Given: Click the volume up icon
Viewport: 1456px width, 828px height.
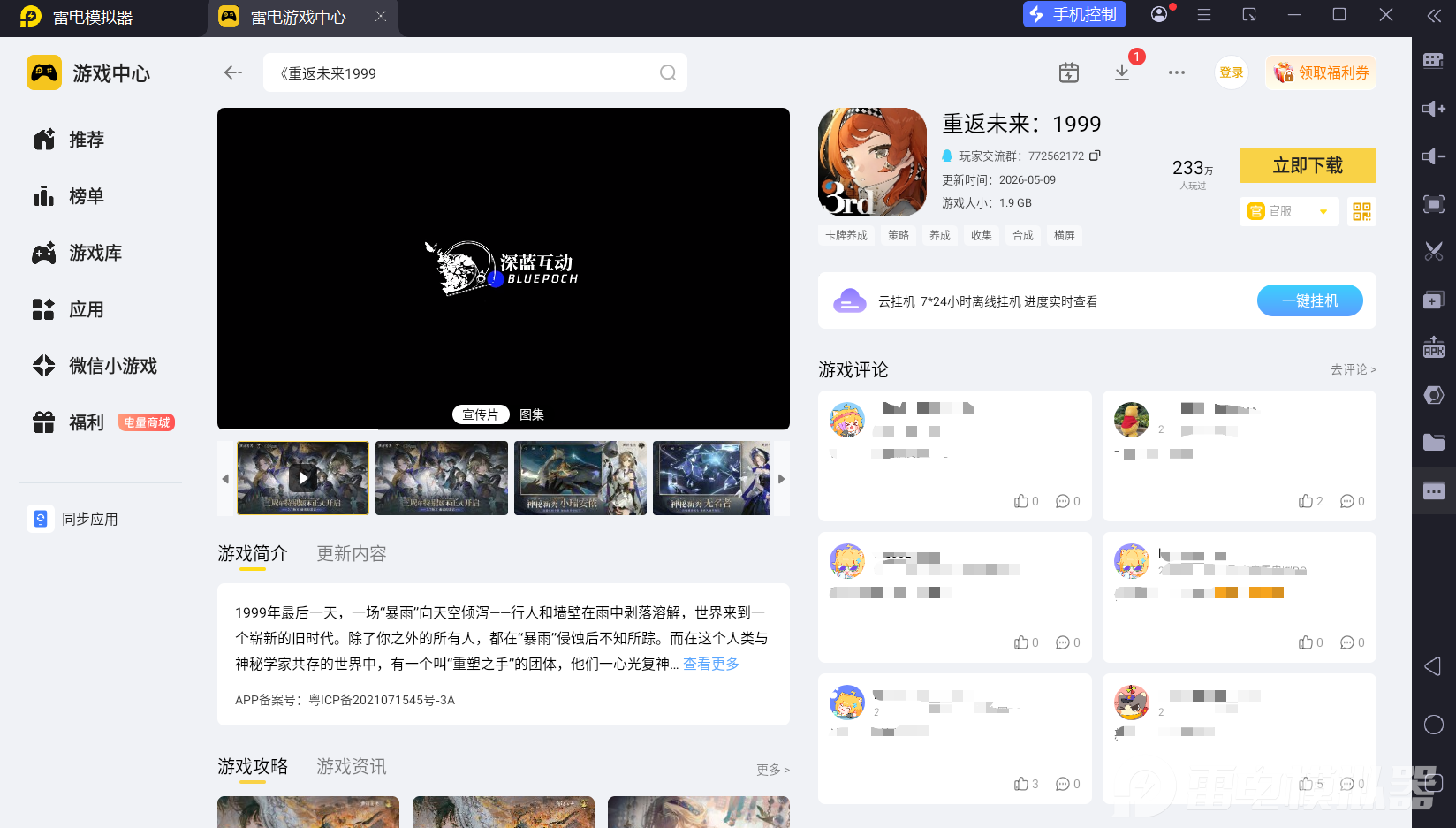Looking at the screenshot, I should (1434, 108).
